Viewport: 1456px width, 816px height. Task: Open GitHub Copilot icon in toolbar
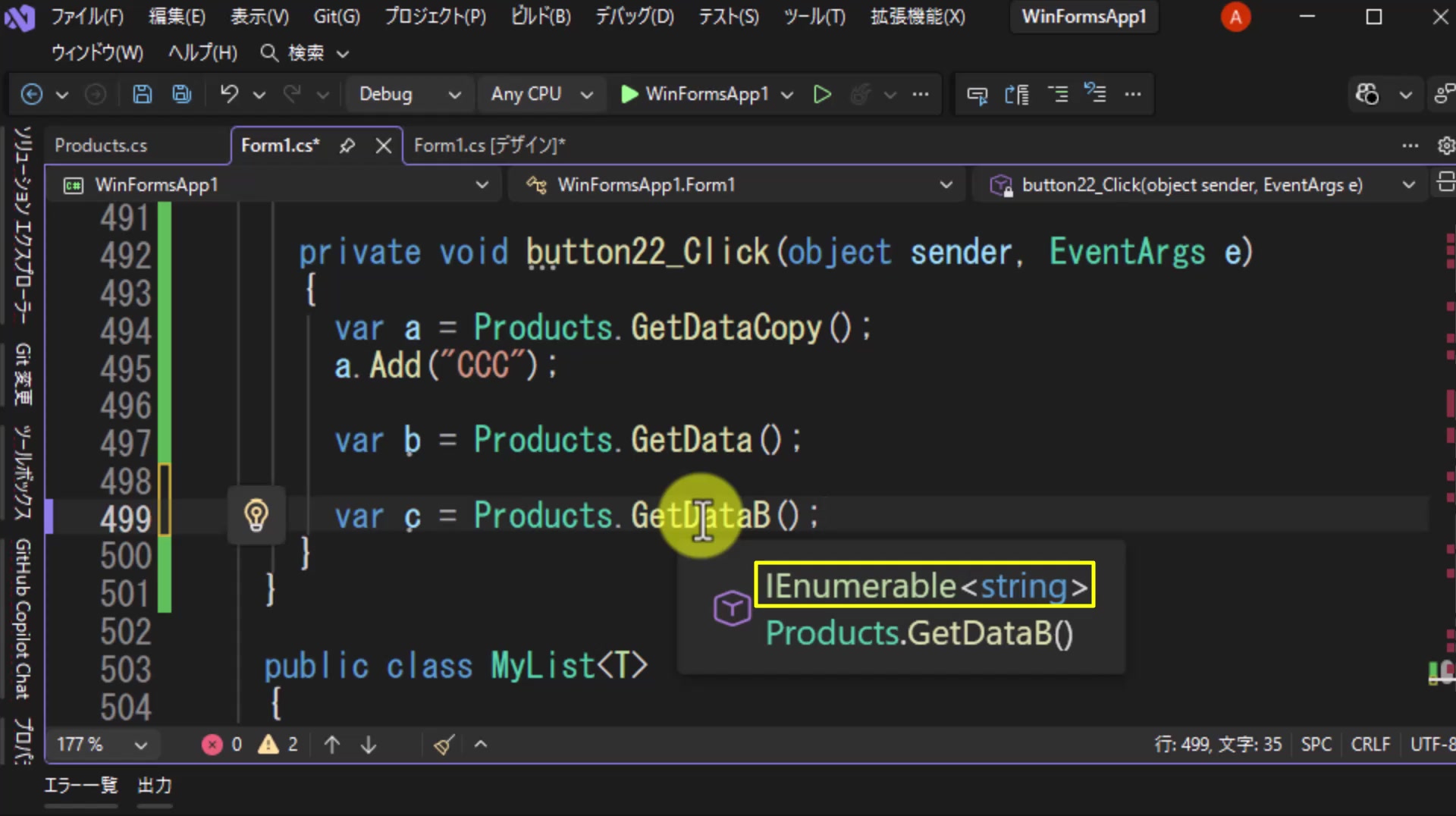1367,94
